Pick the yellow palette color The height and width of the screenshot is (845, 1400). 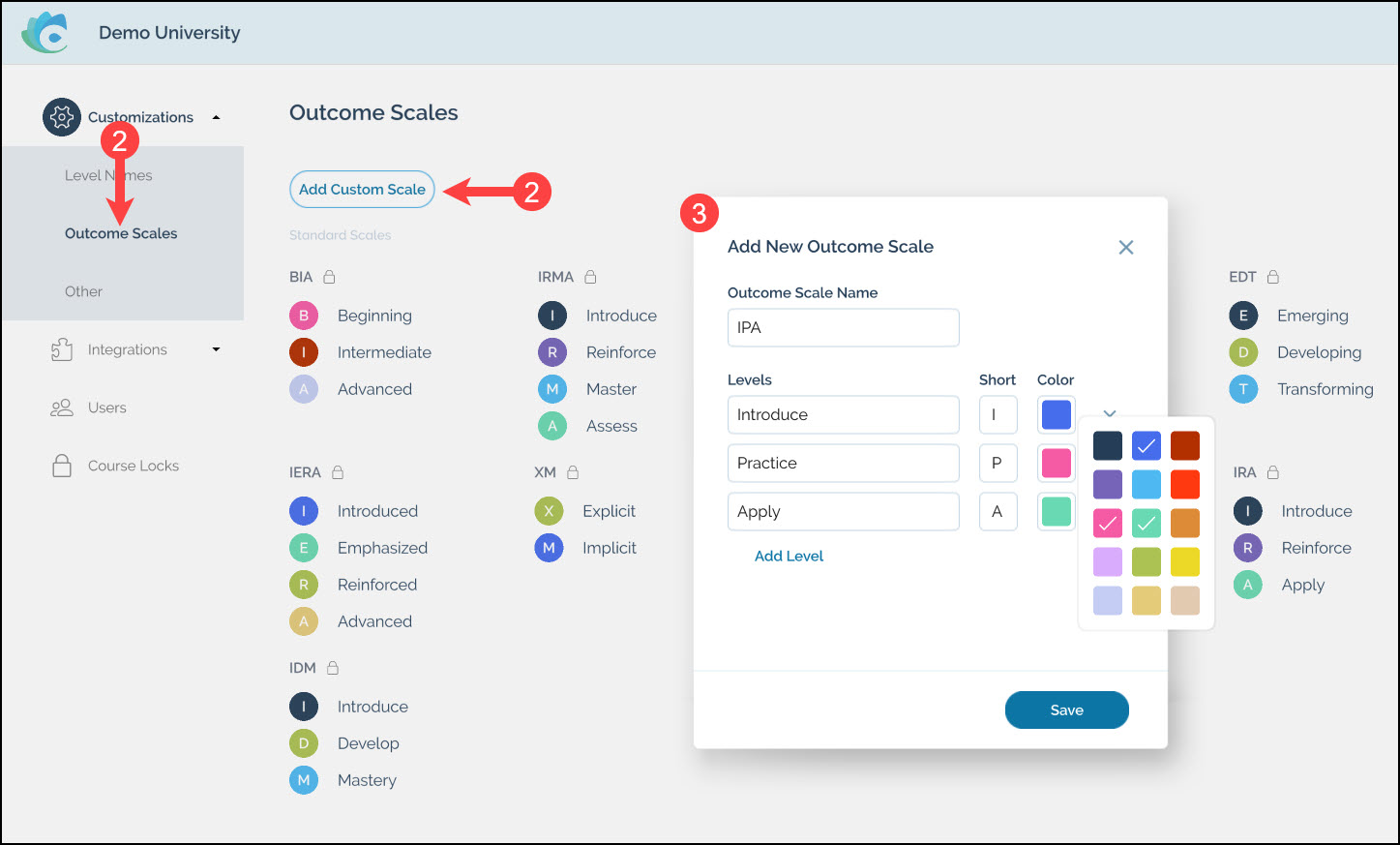1185,561
